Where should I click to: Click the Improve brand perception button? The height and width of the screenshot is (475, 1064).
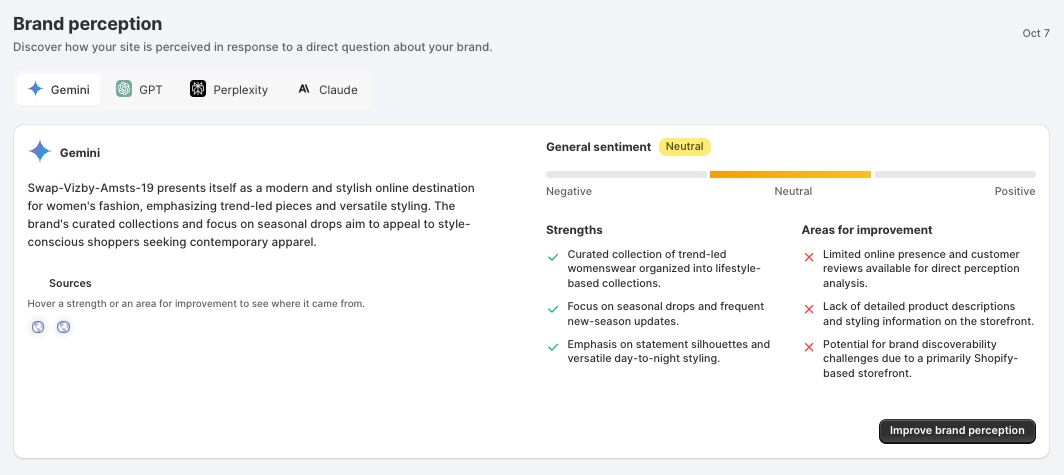point(957,431)
